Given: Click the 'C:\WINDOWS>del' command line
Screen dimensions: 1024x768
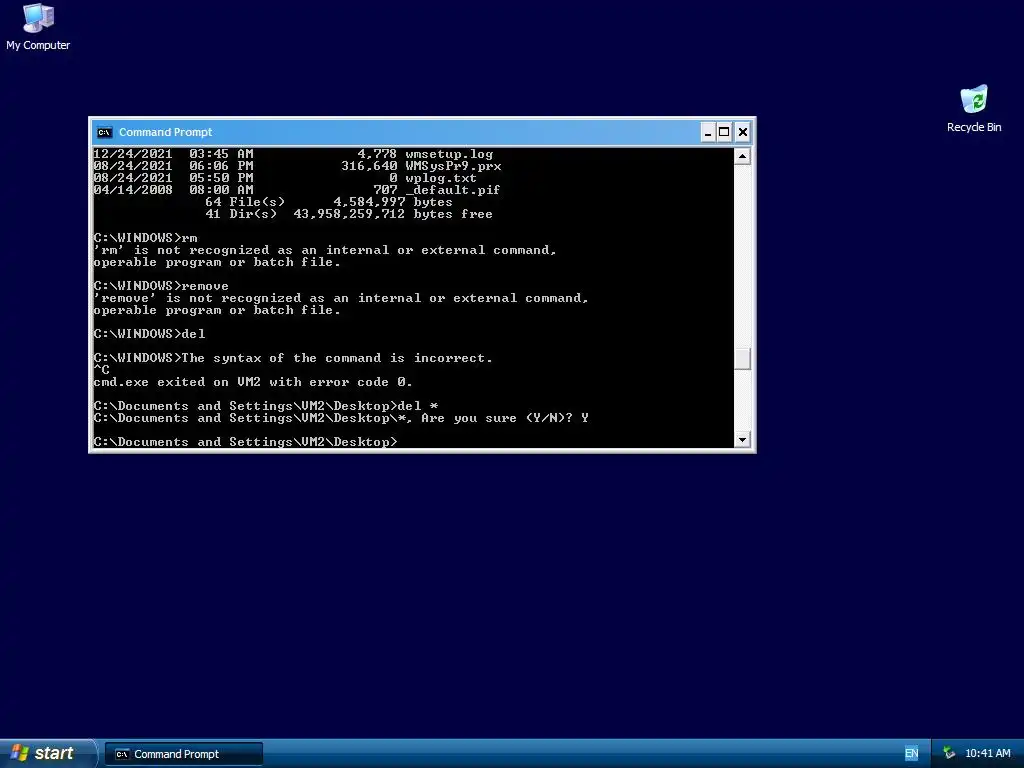Looking at the screenshot, I should pyautogui.click(x=149, y=334).
